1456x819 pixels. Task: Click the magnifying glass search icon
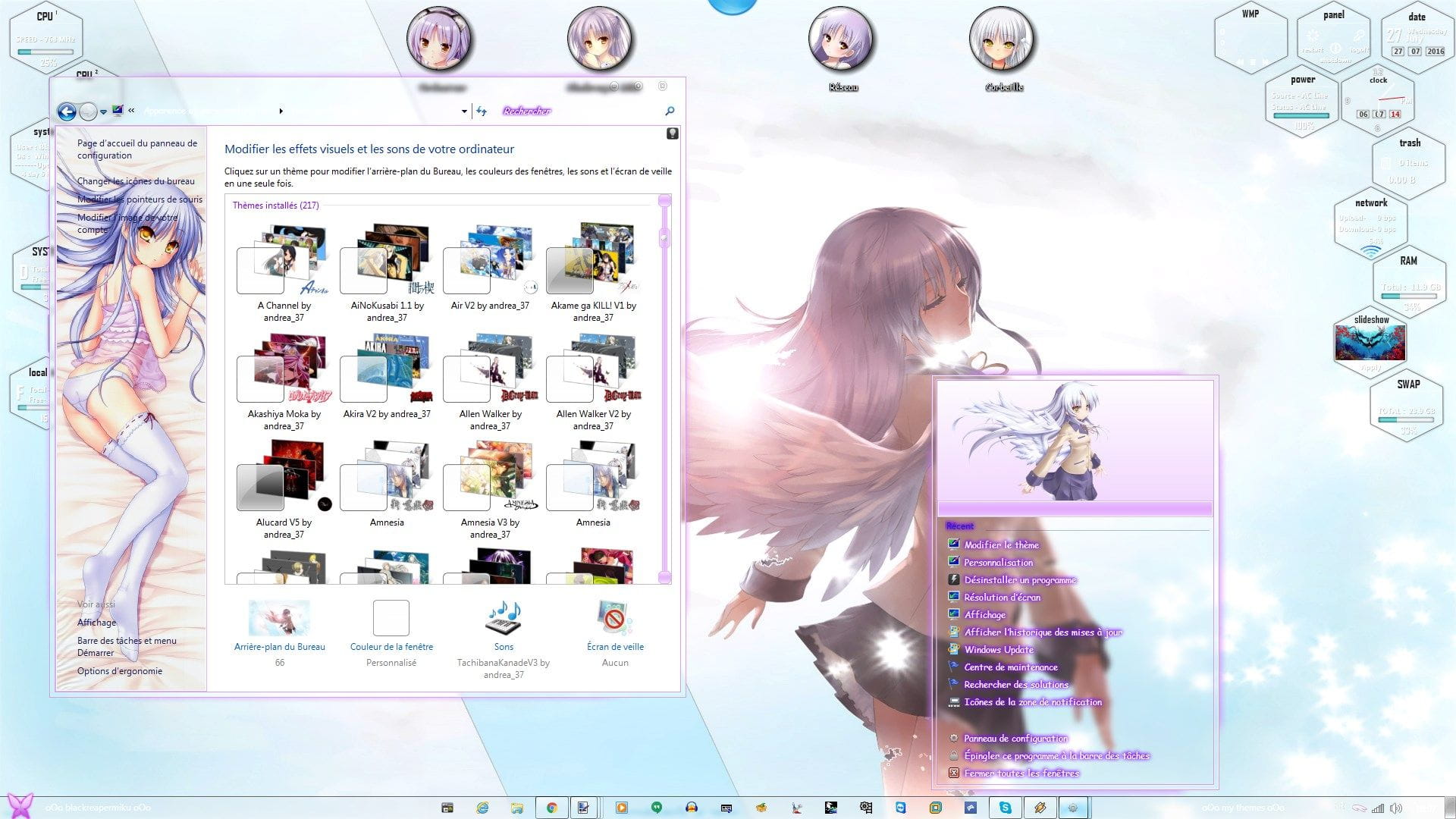tap(670, 111)
